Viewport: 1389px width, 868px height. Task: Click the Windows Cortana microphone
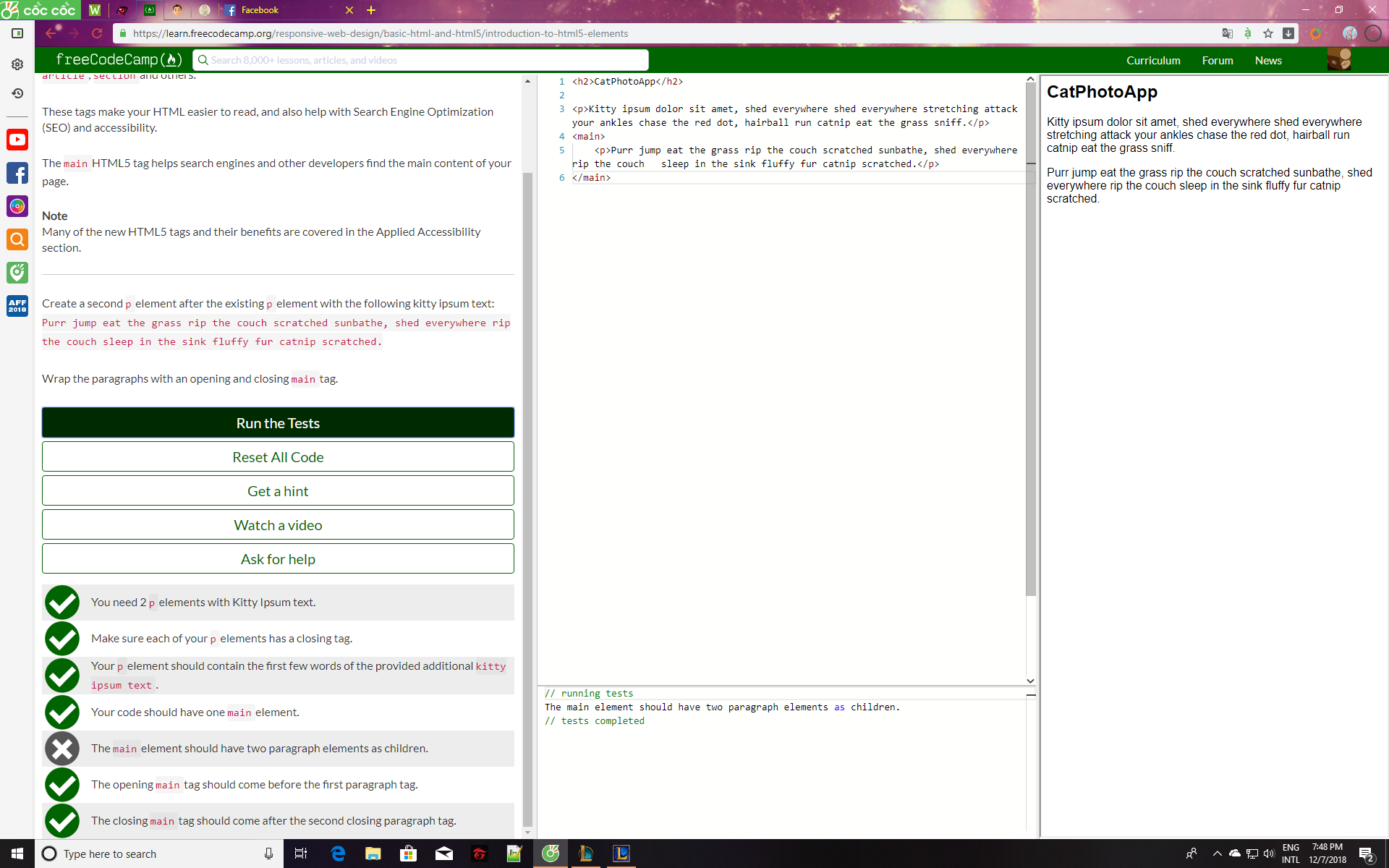(268, 854)
